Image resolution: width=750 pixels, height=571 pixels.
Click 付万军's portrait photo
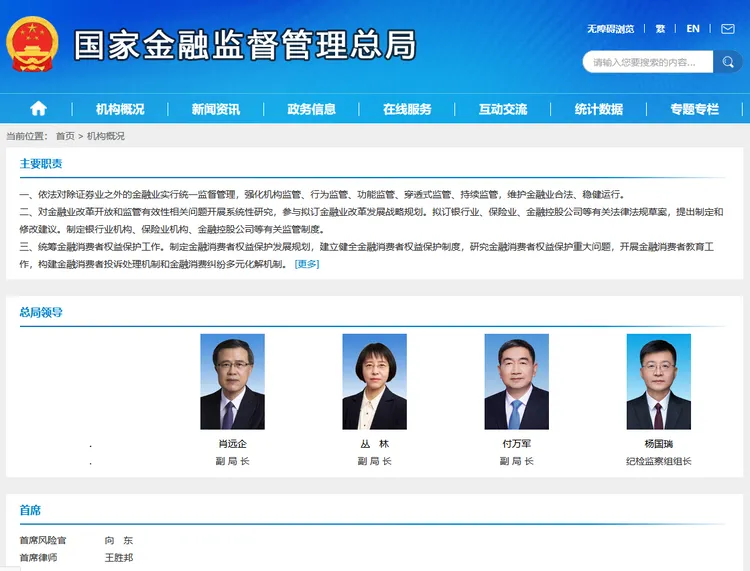(x=517, y=382)
